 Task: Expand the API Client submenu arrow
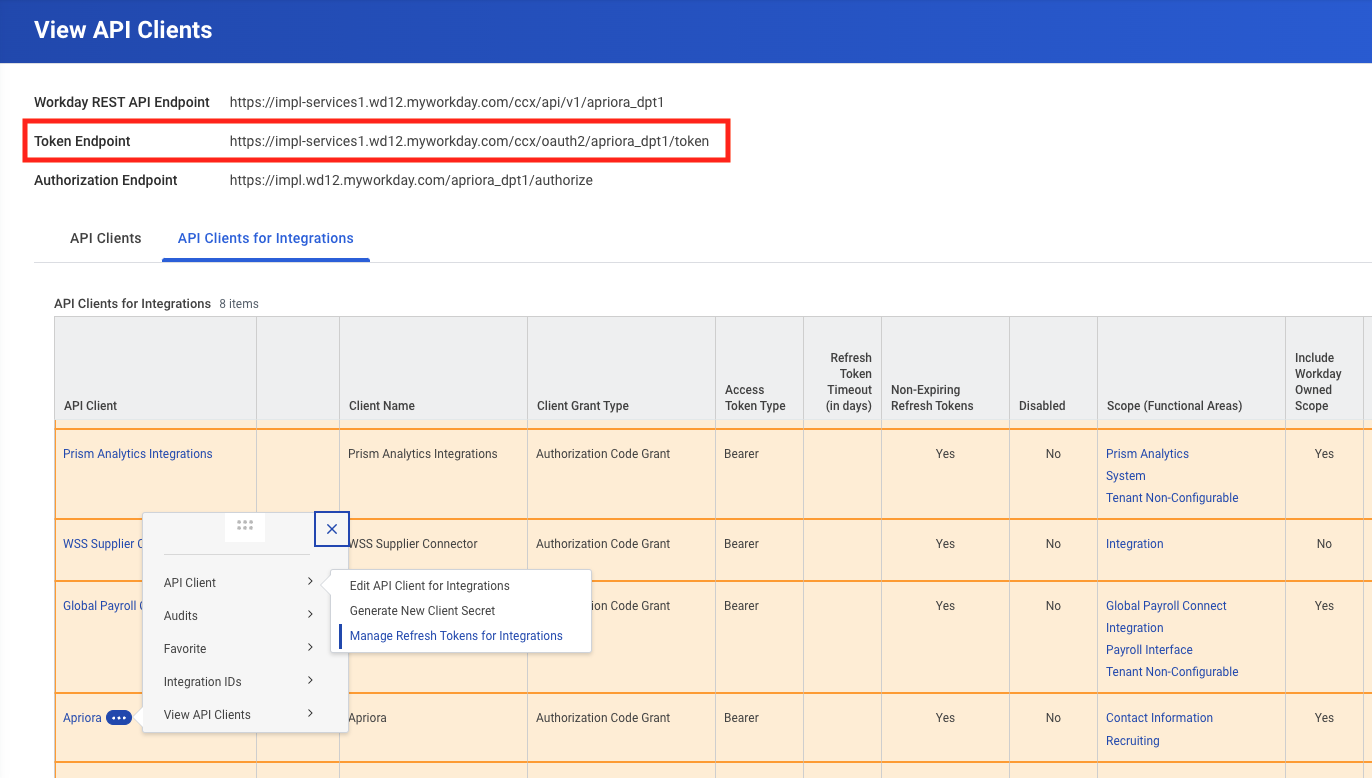[311, 582]
